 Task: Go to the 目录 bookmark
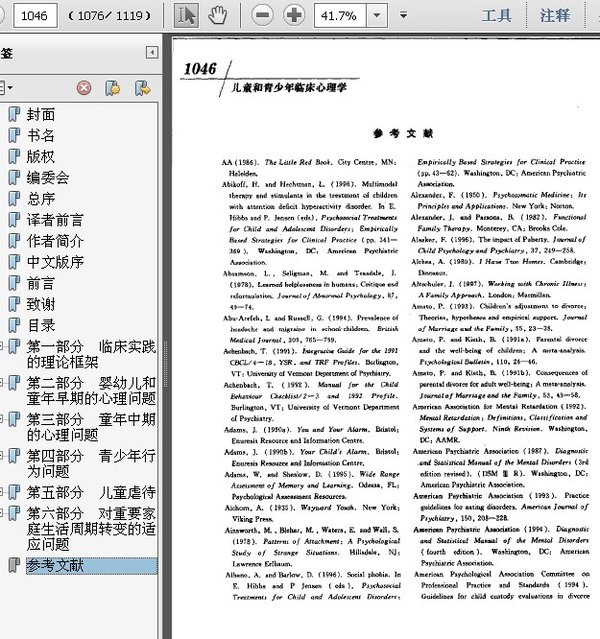tap(41, 325)
